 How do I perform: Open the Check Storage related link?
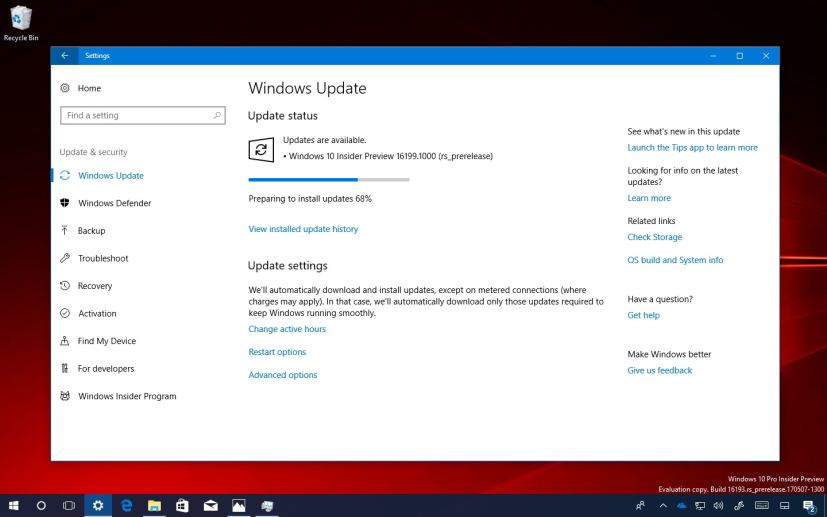click(x=655, y=237)
